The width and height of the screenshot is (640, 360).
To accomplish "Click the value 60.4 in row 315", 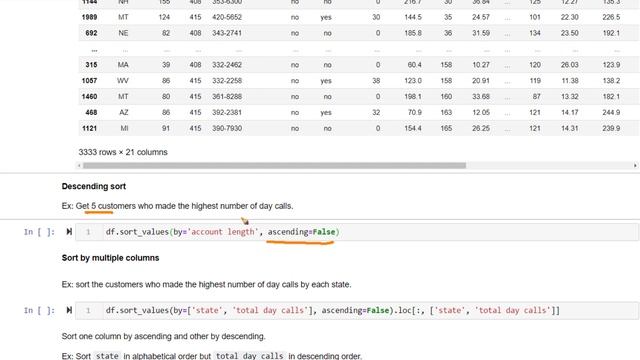I will click(x=415, y=65).
